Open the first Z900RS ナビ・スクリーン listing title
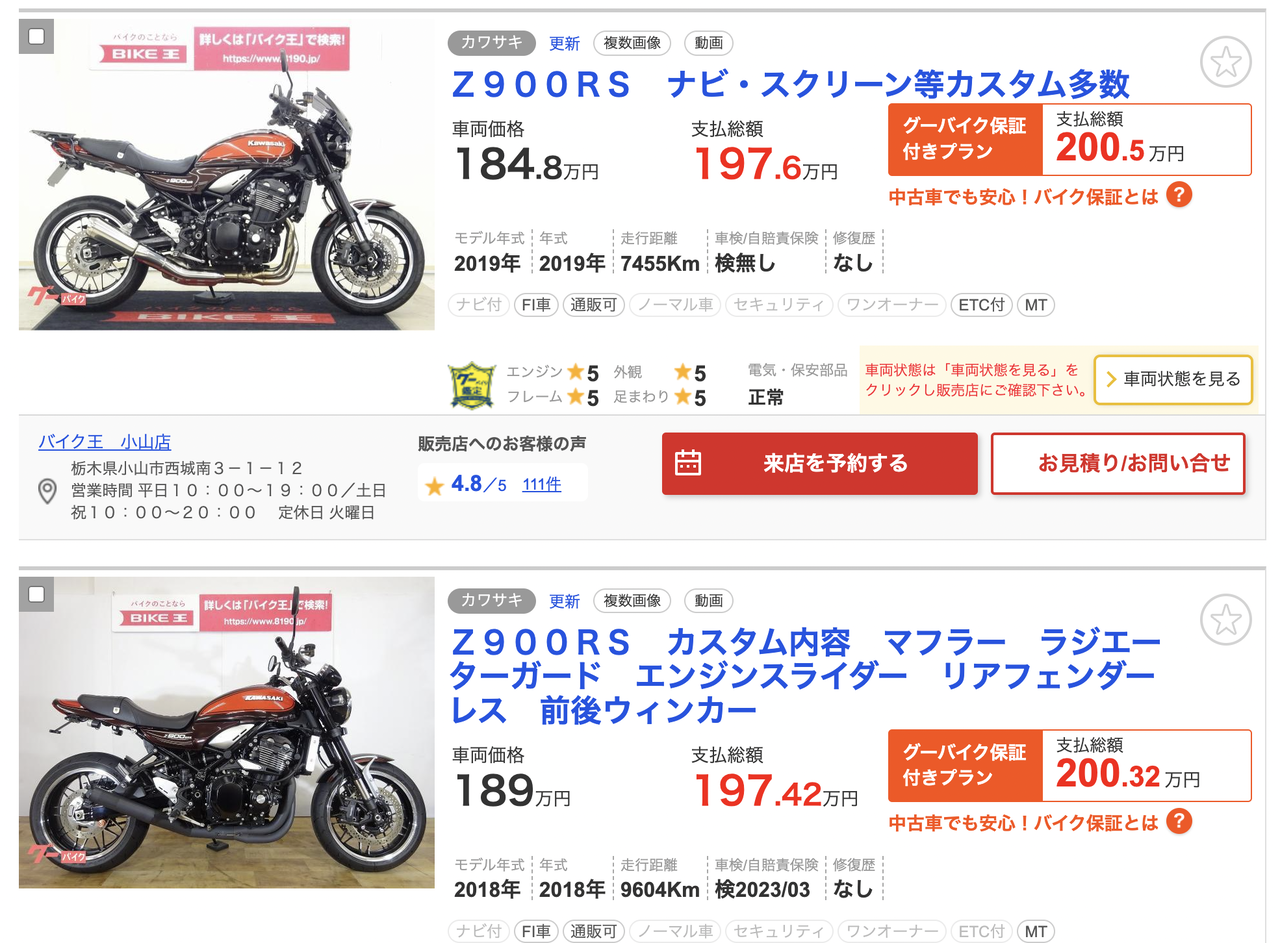Screen dimensions: 1280x943 click(x=790, y=84)
